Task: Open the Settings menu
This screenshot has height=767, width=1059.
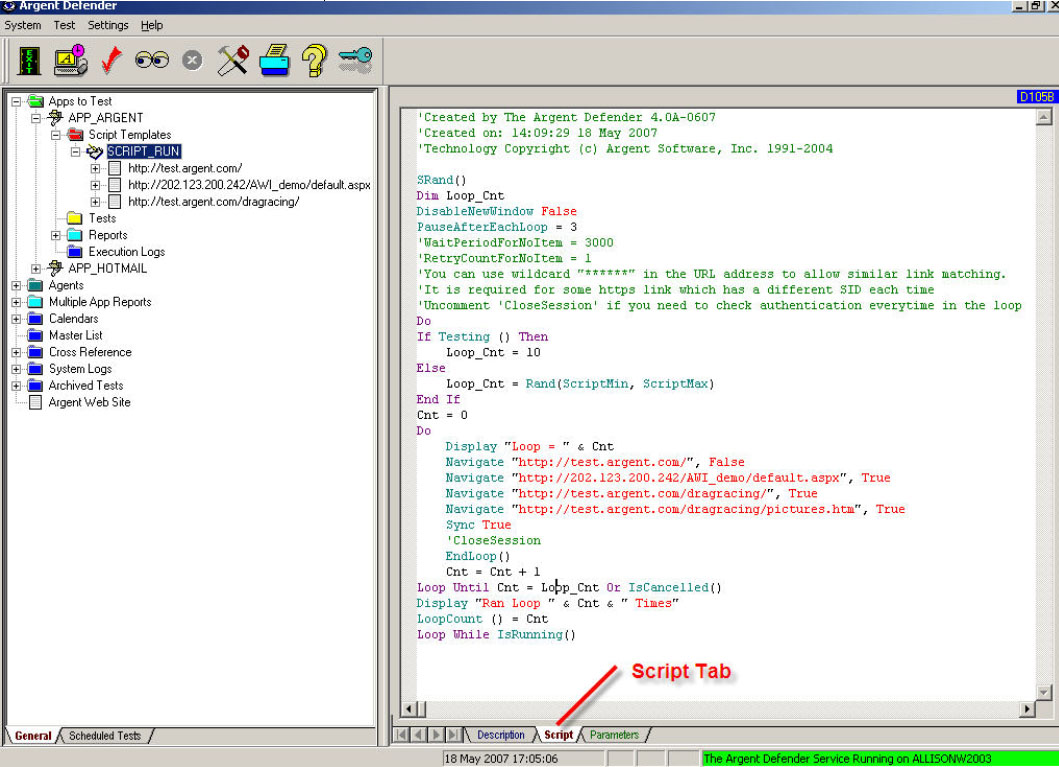Action: [x=108, y=25]
